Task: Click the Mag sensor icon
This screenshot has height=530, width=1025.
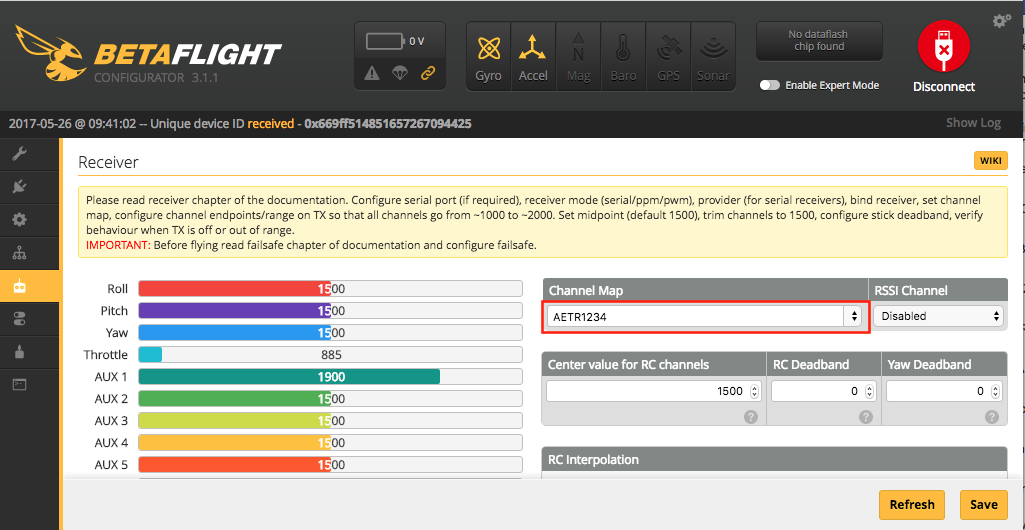Action: [x=579, y=56]
